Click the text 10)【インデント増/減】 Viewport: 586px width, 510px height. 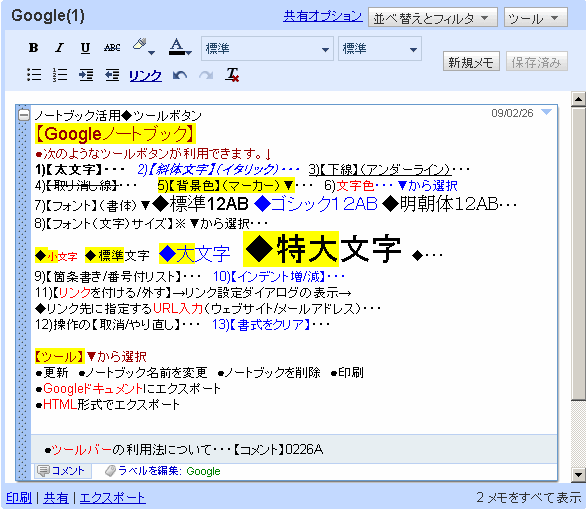[x=269, y=276]
